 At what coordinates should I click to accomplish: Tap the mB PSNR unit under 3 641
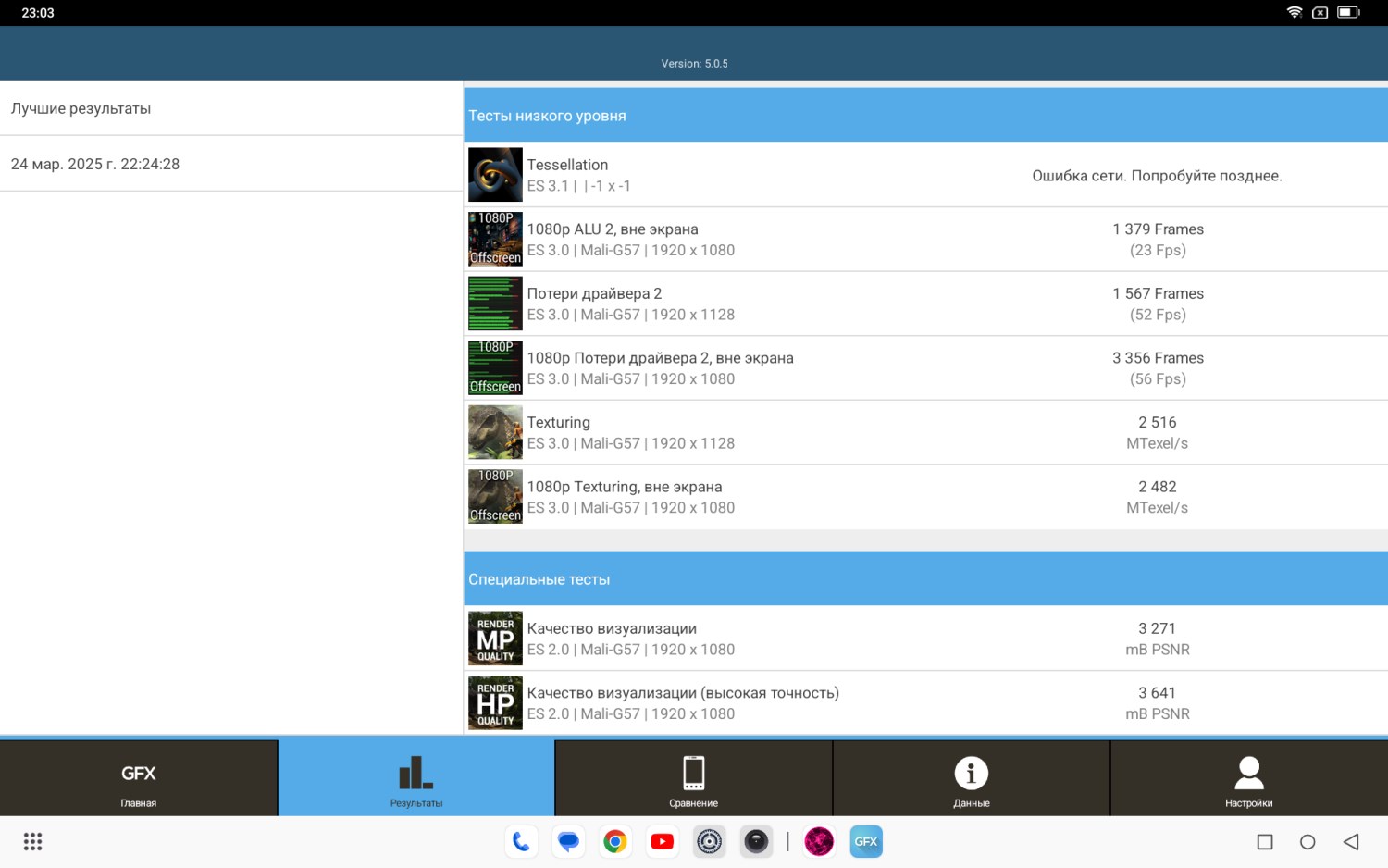[x=1158, y=714]
